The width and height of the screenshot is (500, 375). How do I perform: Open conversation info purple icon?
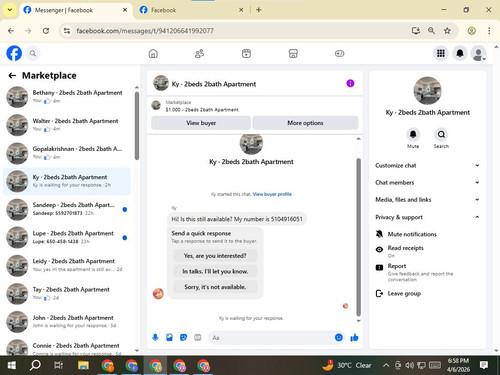pyautogui.click(x=350, y=83)
